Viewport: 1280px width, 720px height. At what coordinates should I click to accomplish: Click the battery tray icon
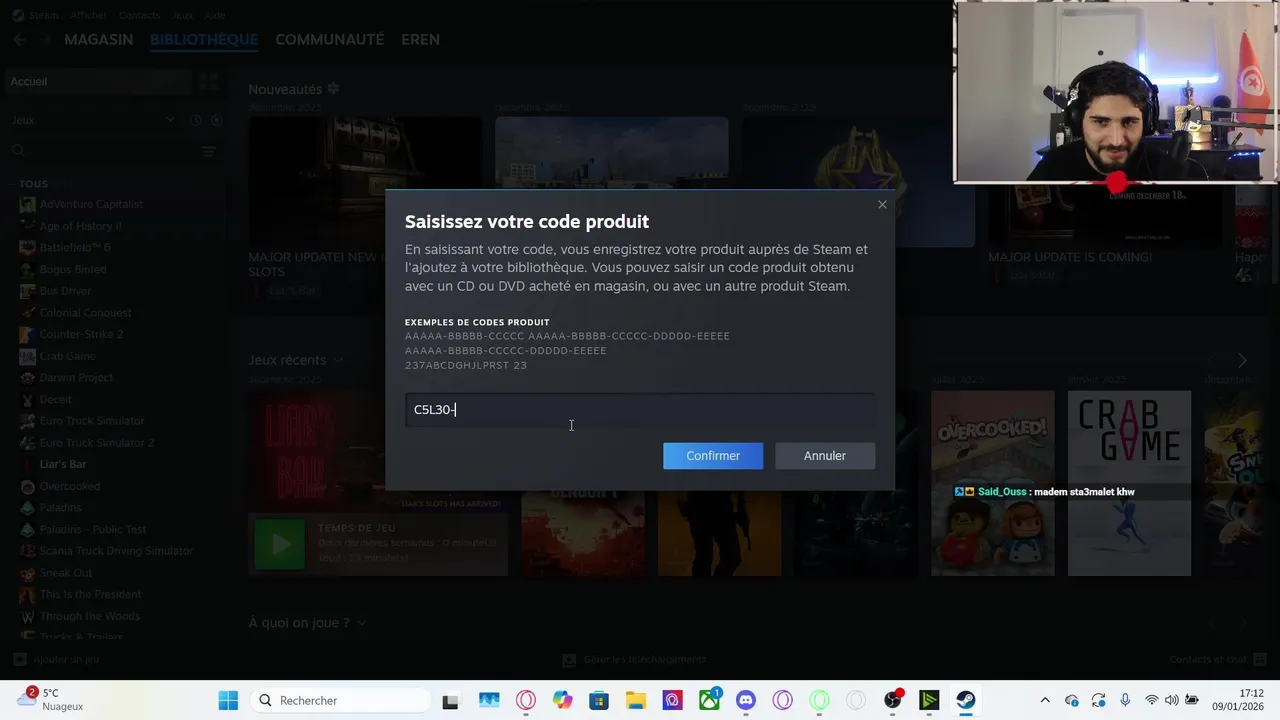coord(1192,700)
